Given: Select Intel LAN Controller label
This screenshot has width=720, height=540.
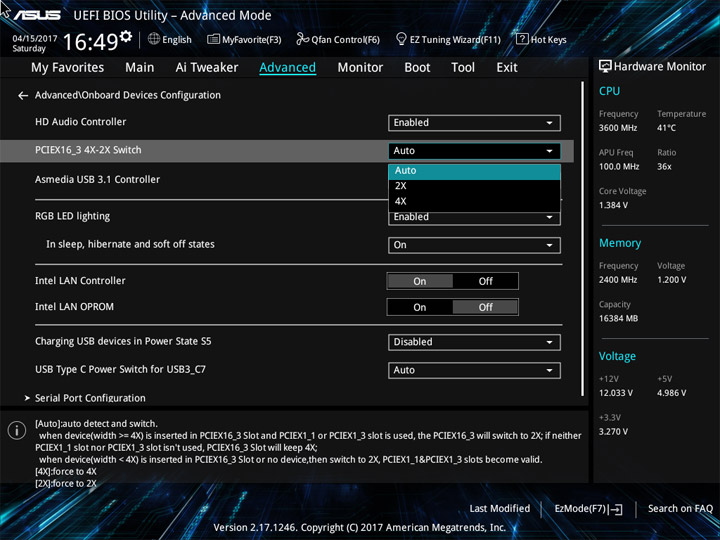Looking at the screenshot, I should coord(80,281).
